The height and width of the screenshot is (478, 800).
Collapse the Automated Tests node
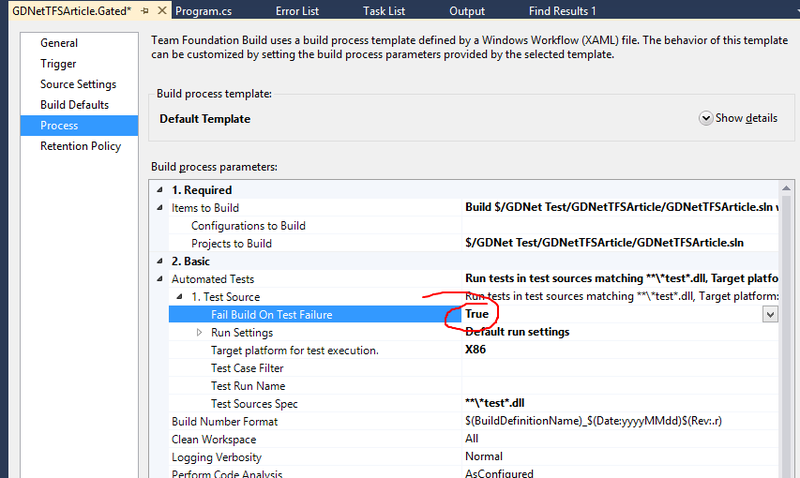click(x=160, y=279)
